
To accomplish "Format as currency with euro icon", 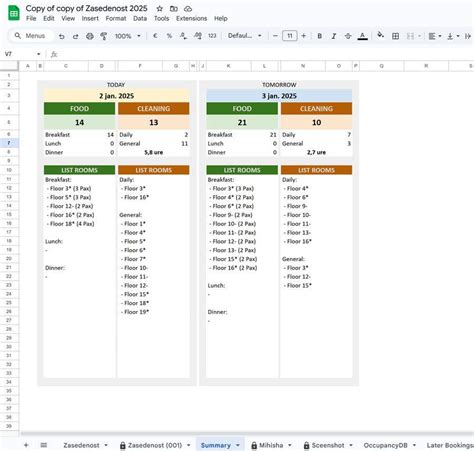I will point(155,36).
